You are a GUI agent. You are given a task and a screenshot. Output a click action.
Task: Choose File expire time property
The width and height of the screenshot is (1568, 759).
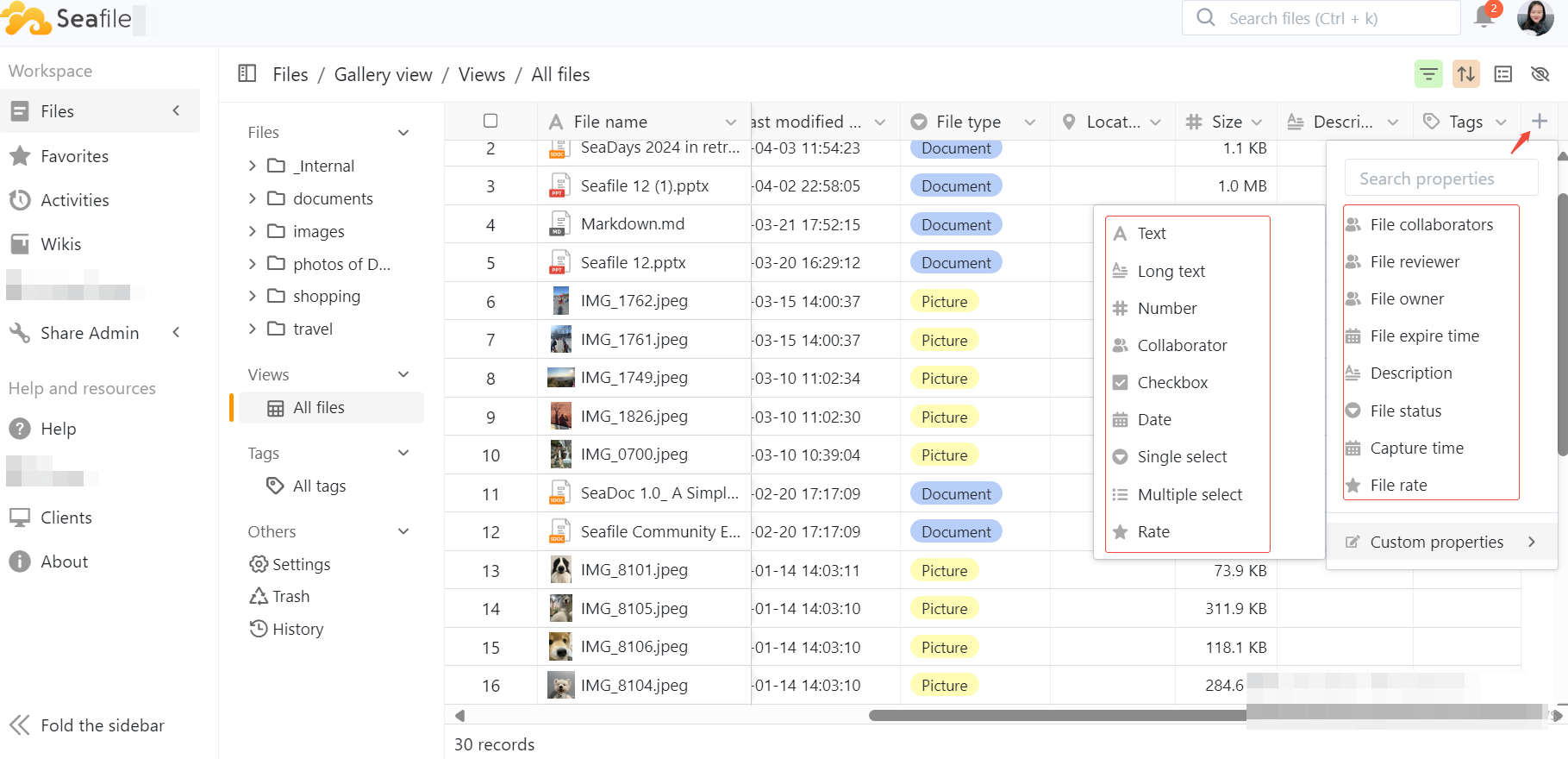pos(1424,336)
